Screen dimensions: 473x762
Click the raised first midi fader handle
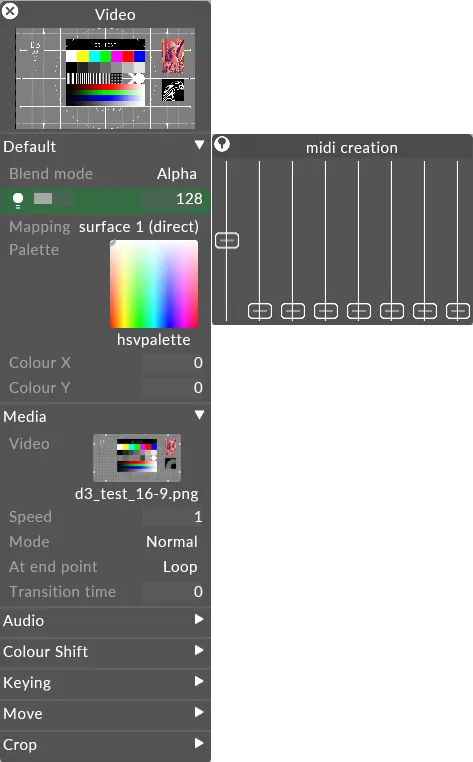point(227,241)
